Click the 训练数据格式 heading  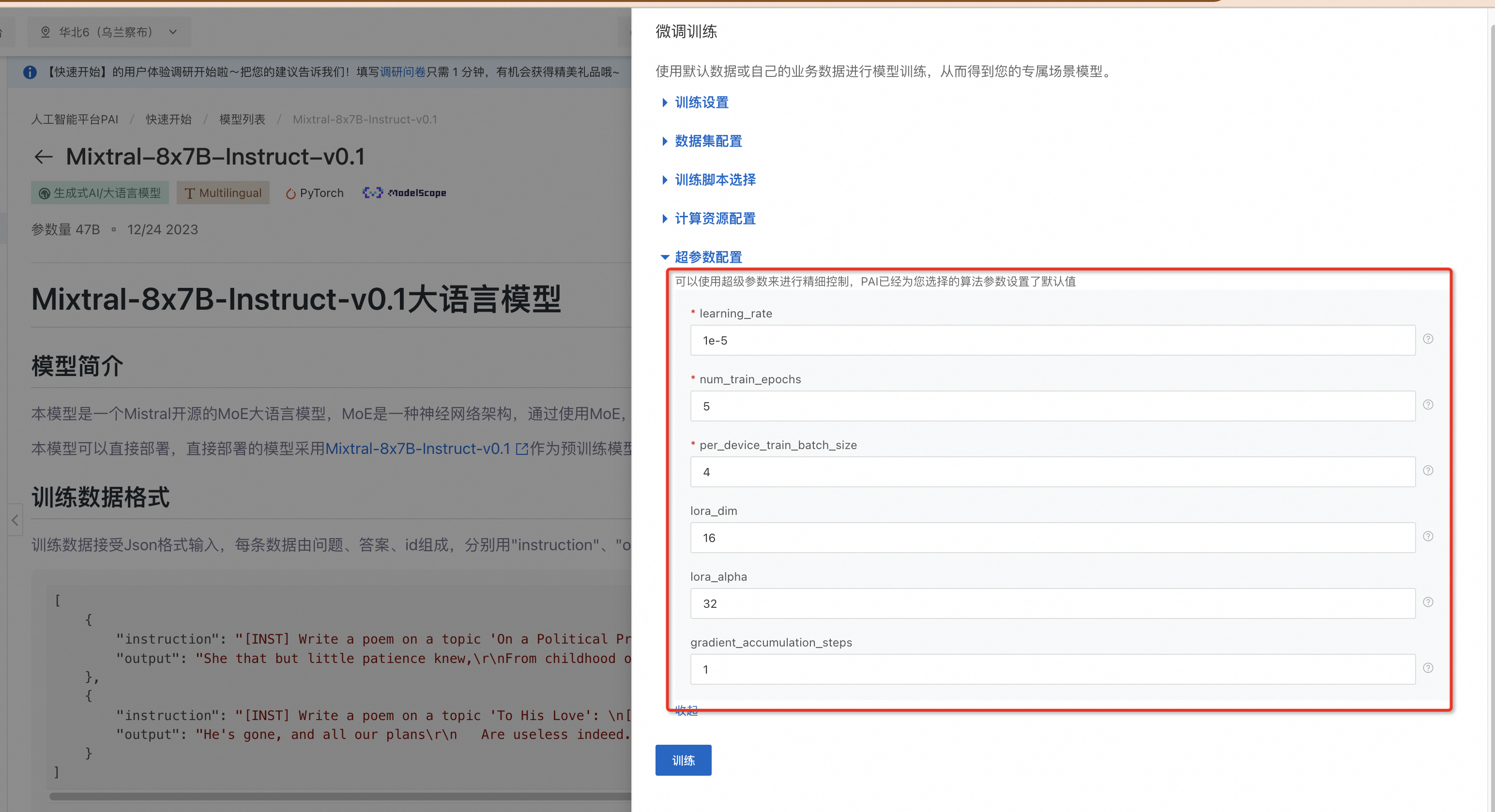pyautogui.click(x=100, y=497)
